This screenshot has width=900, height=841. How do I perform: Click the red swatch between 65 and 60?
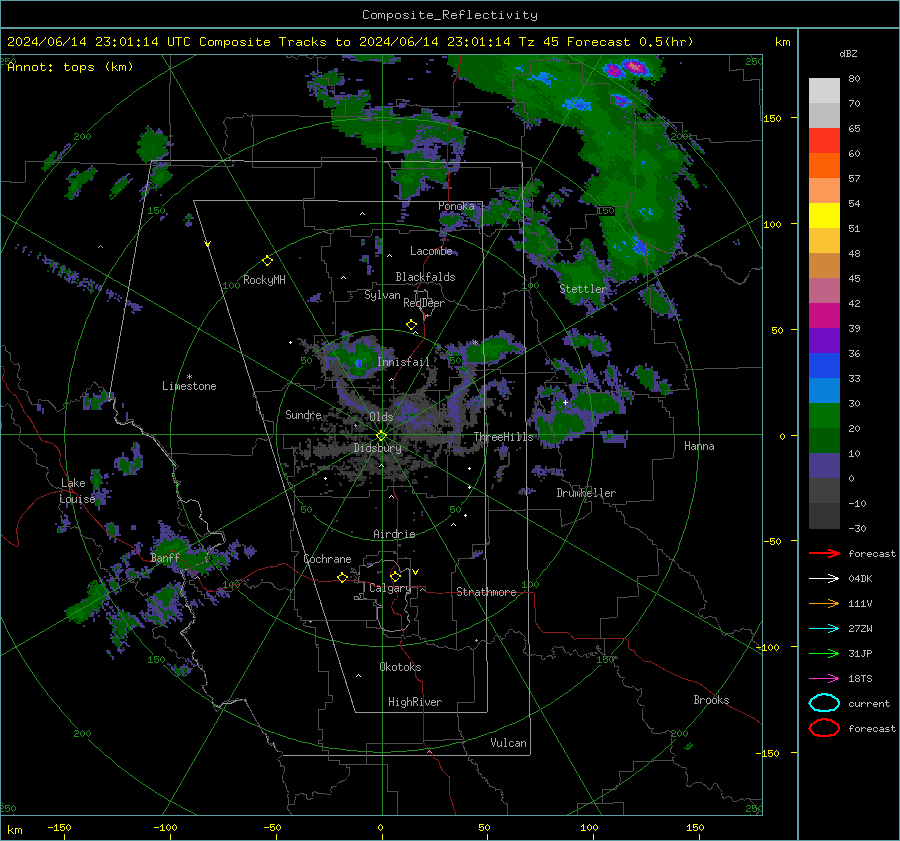tap(824, 141)
